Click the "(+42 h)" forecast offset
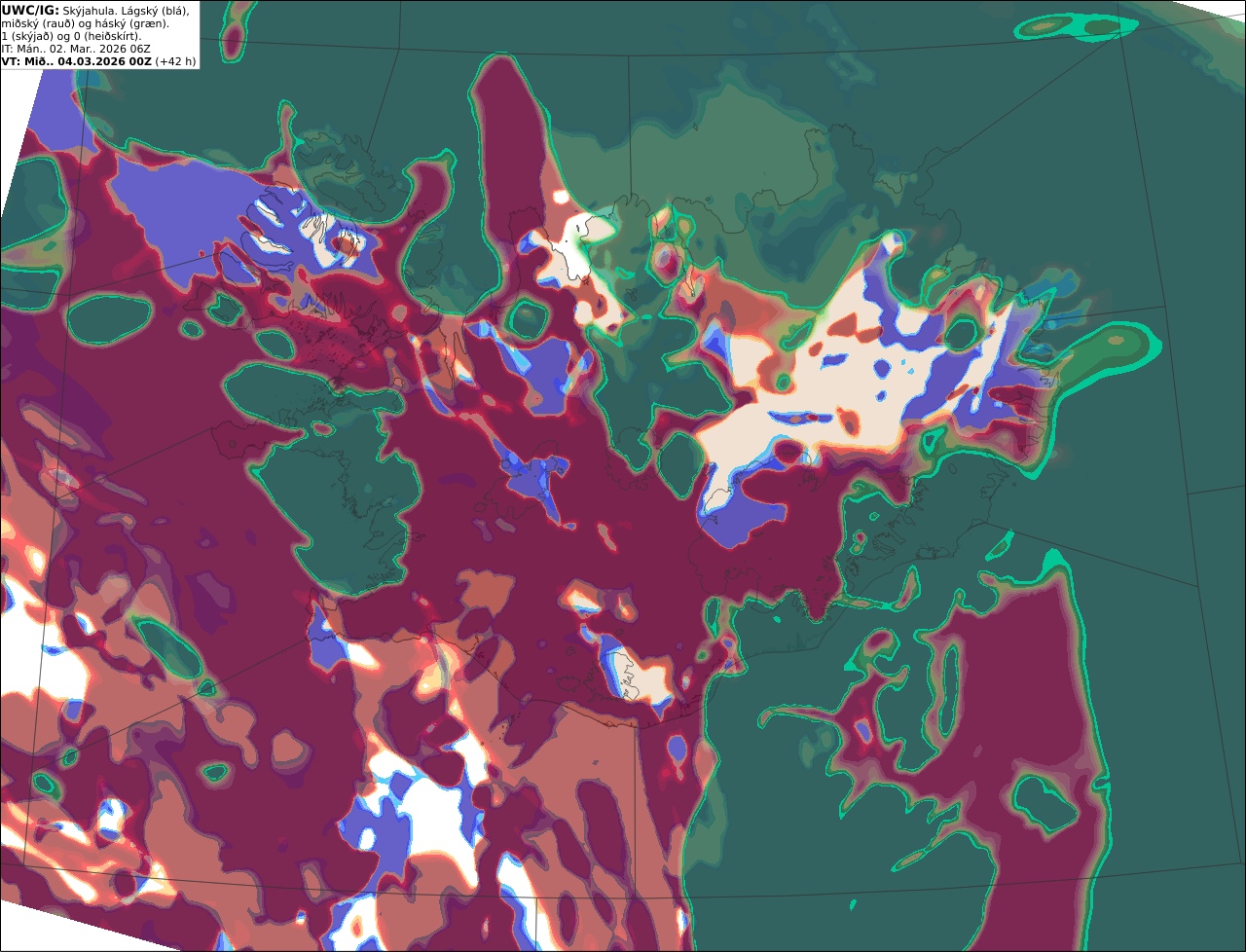Viewport: 1246px width, 952px height. [x=175, y=61]
